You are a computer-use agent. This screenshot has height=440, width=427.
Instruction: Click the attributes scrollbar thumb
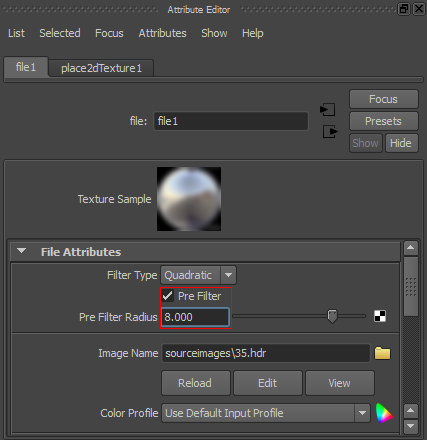411,286
